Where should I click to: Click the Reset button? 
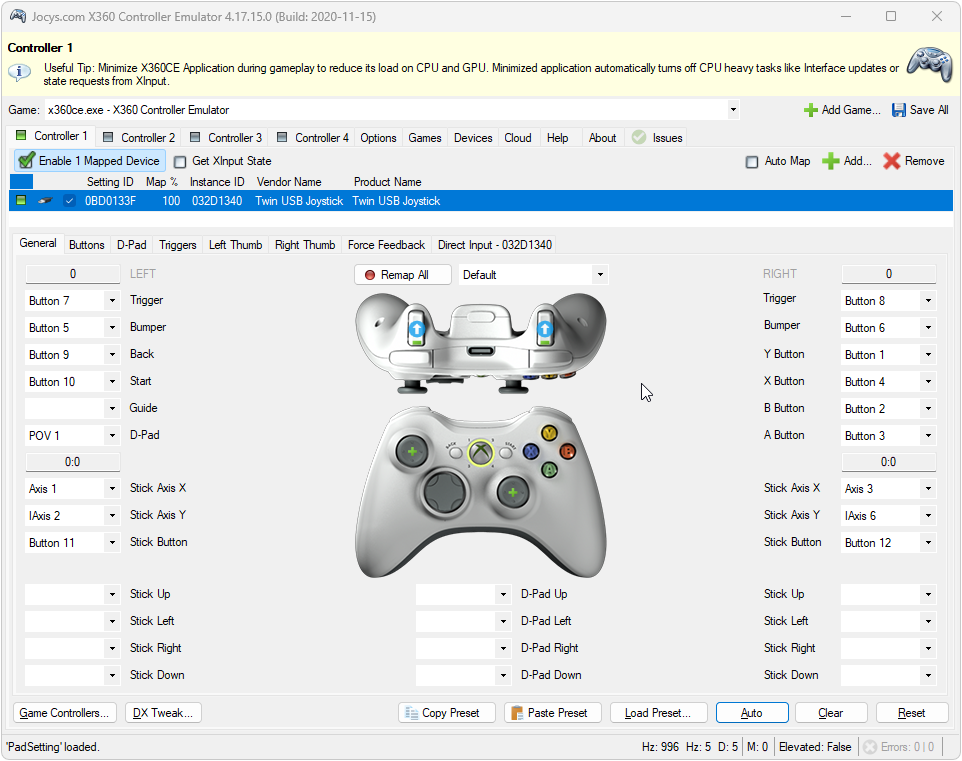(911, 713)
